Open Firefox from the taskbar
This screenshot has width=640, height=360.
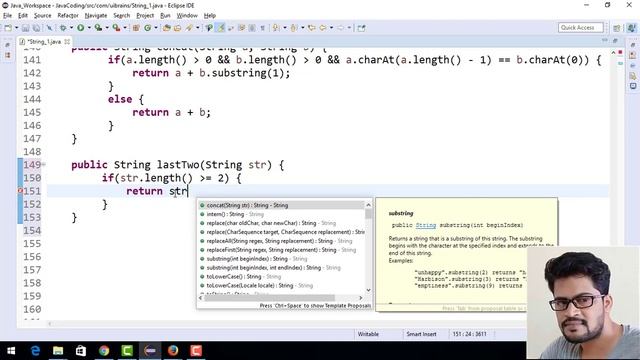[173, 351]
